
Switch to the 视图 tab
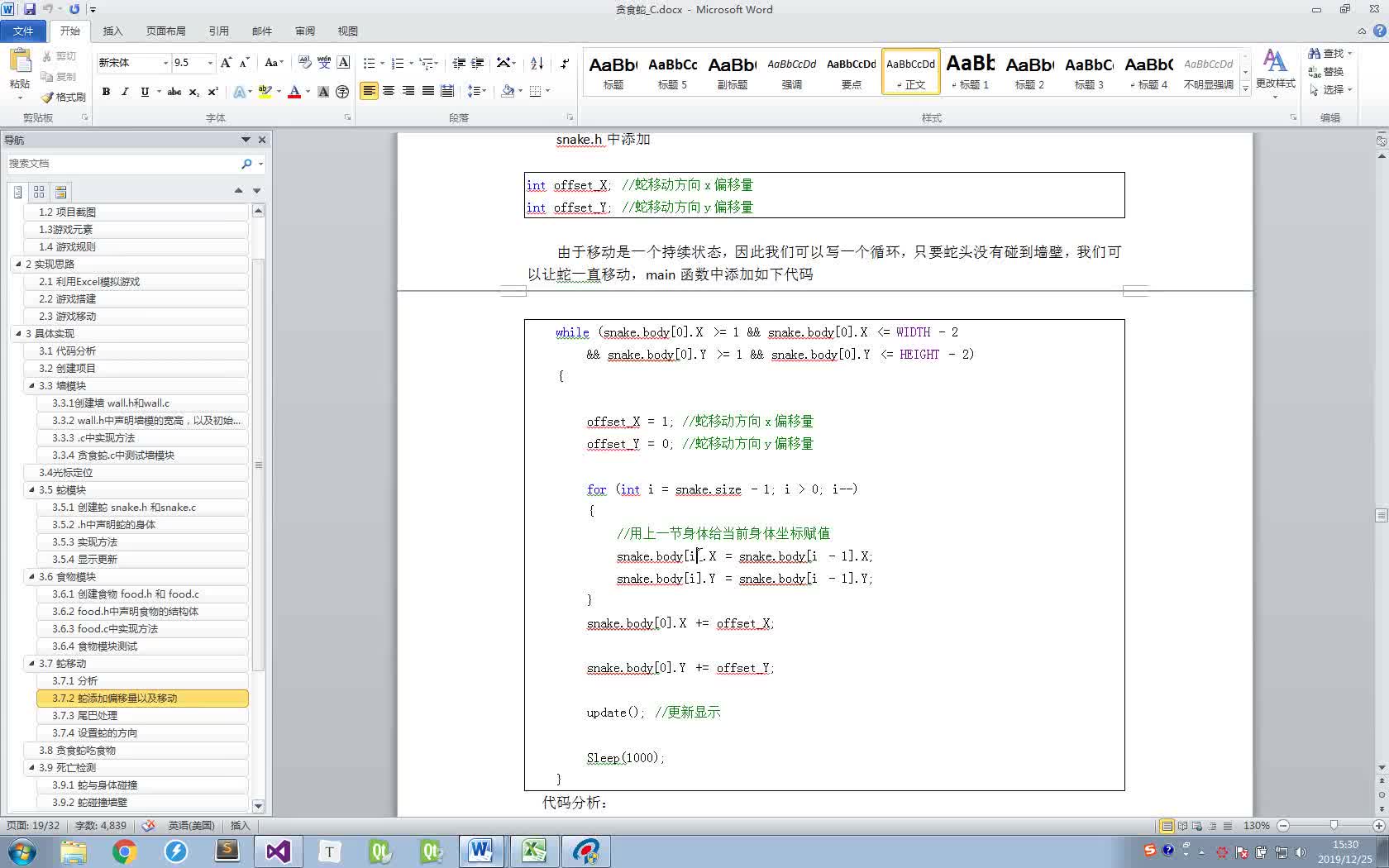tap(347, 31)
